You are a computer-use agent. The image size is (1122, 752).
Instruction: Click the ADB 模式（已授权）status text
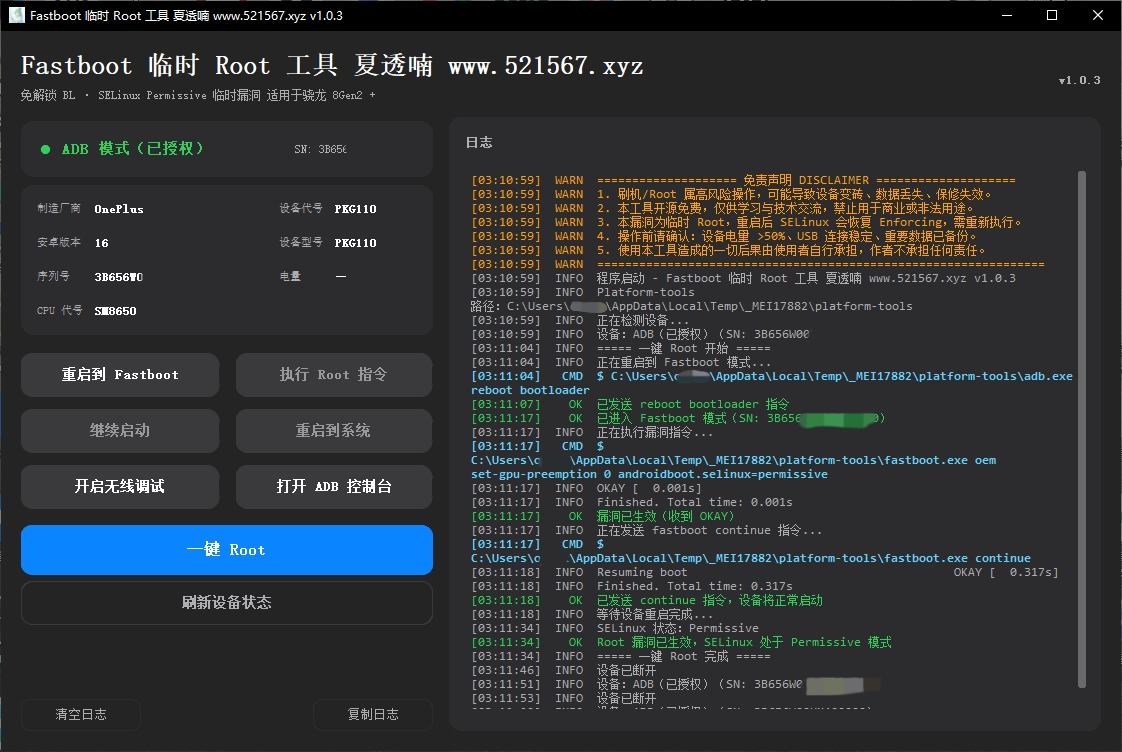coord(132,149)
